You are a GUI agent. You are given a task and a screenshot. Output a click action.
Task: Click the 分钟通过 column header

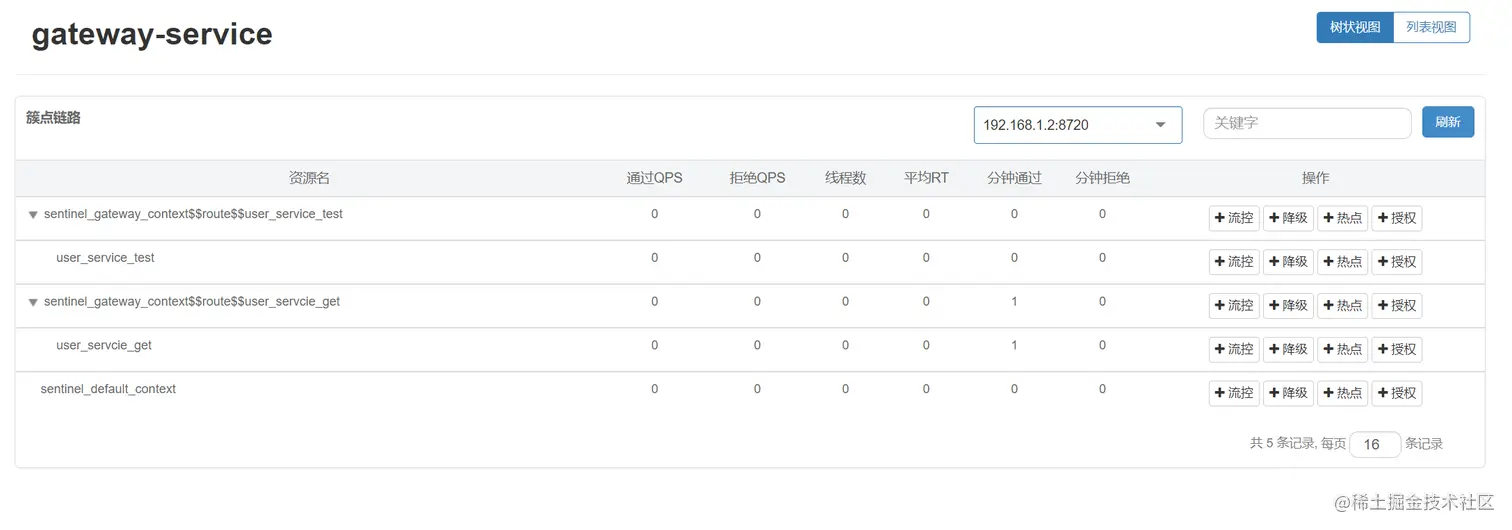[1014, 178]
